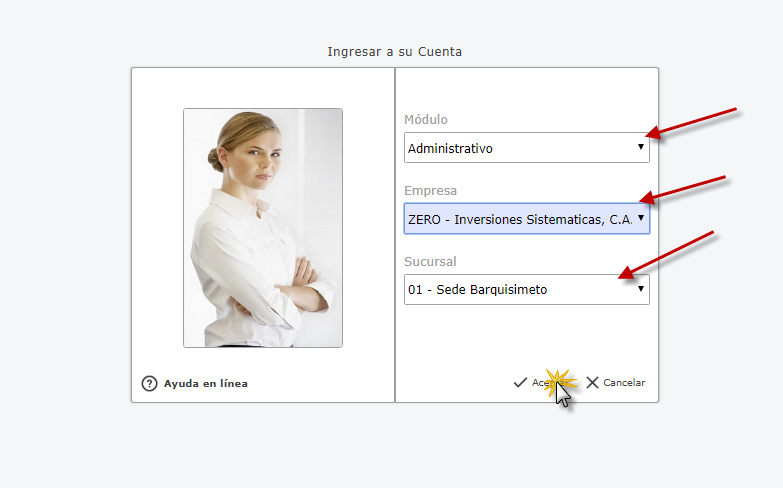Viewport: 783px width, 488px height.
Task: Click the Módulo field label
Action: [x=425, y=120]
